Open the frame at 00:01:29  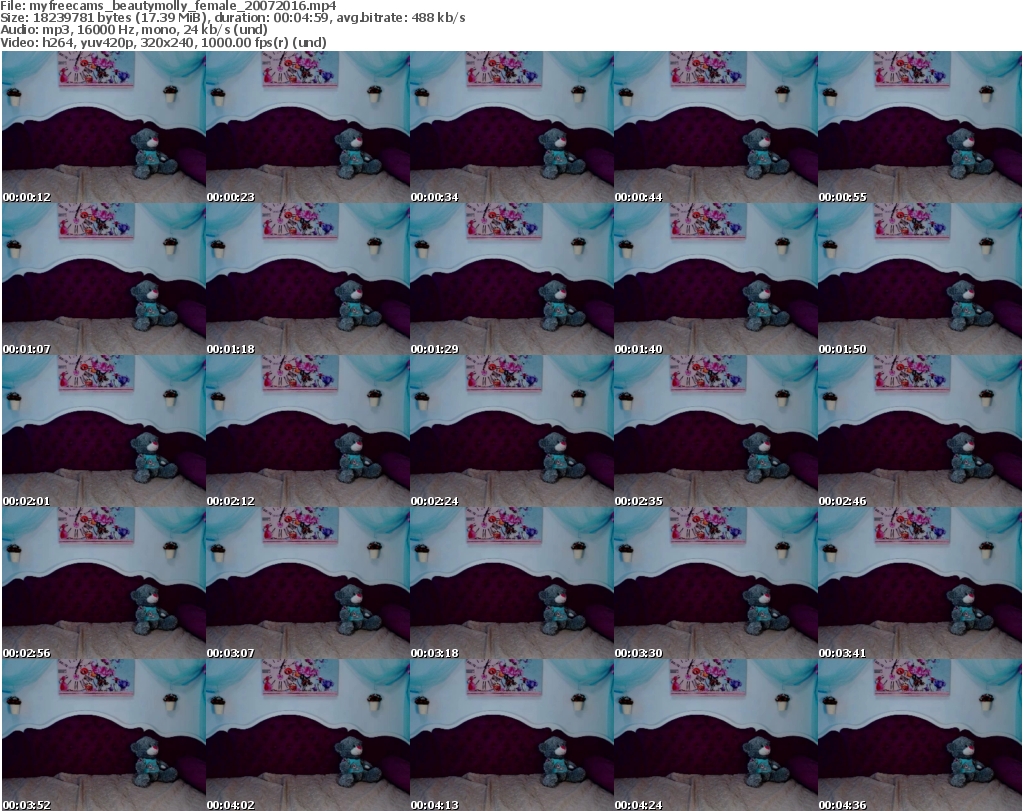pyautogui.click(x=512, y=279)
